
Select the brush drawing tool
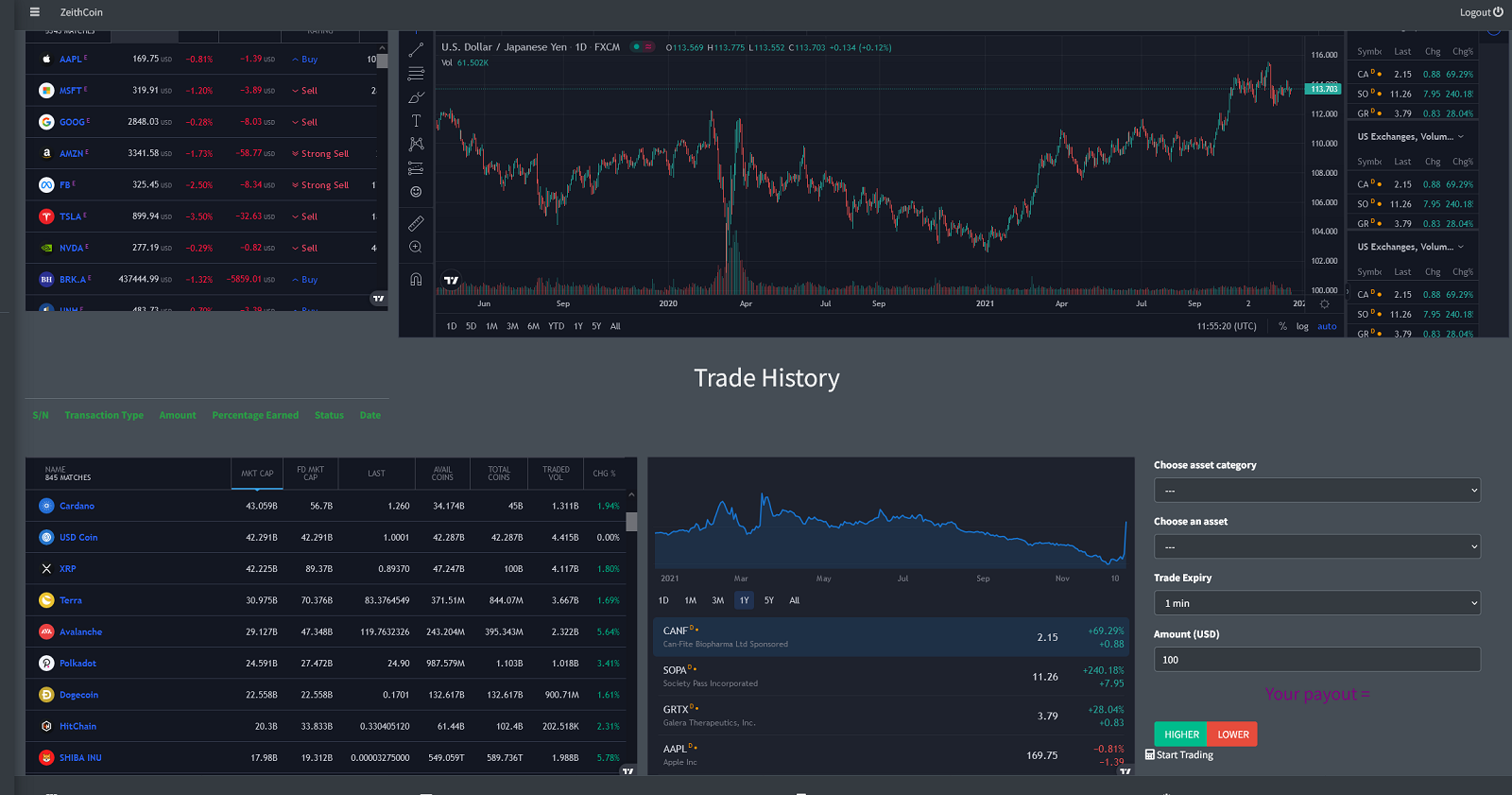point(416,97)
